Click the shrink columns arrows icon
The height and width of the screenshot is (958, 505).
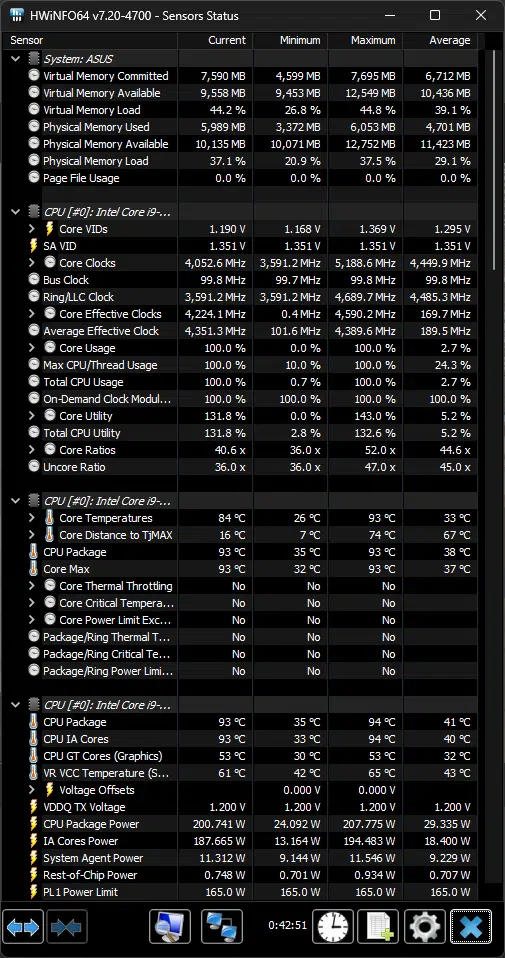67,927
